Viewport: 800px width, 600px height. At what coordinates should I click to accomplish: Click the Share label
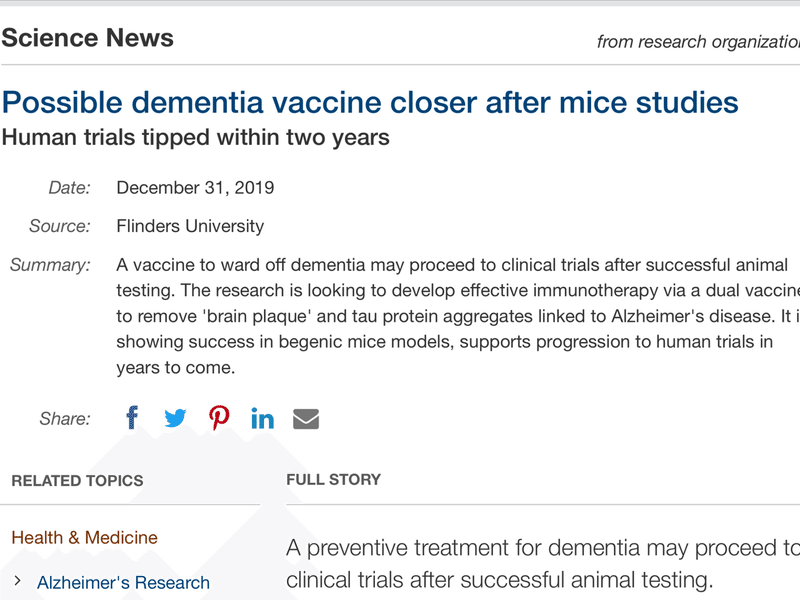click(x=65, y=418)
